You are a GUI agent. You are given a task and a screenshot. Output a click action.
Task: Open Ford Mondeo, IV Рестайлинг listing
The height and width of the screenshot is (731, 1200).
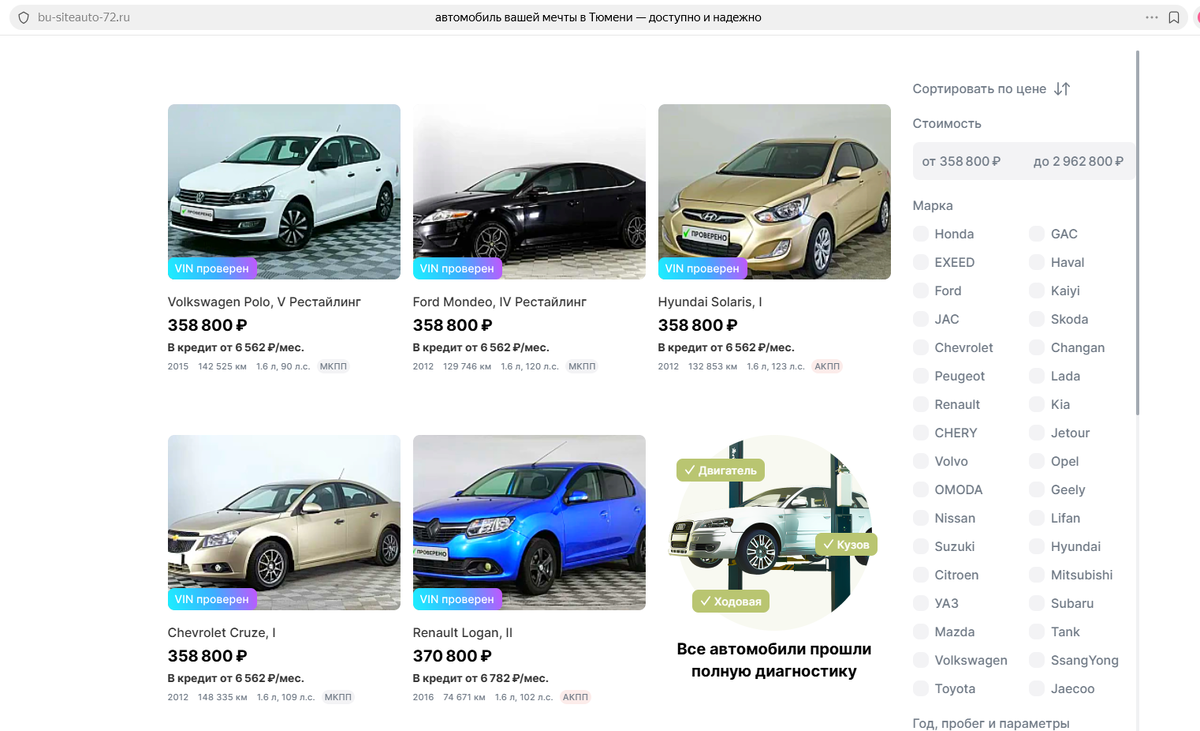(499, 302)
